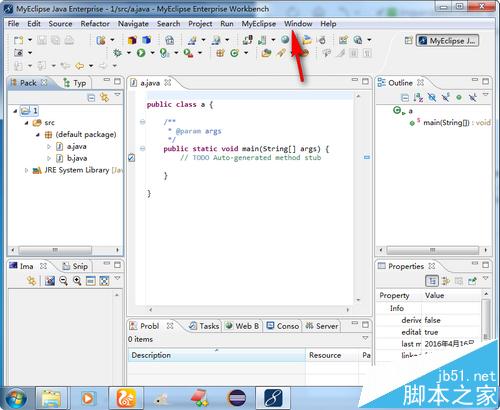The width and height of the screenshot is (500, 410).
Task: Open Eclipse icon in taskbar
Action: click(236, 398)
